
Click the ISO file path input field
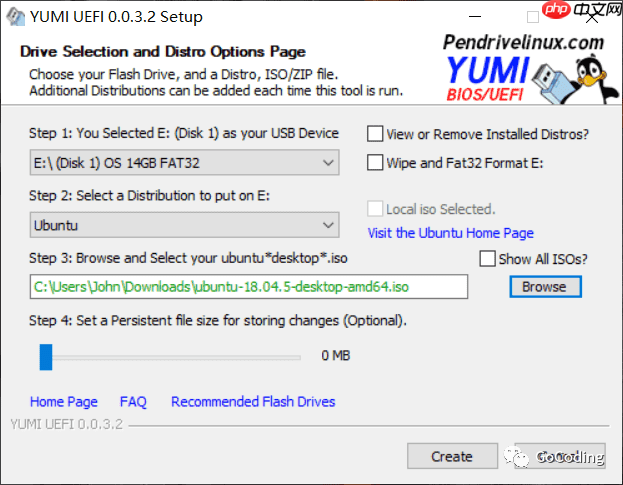(x=249, y=286)
